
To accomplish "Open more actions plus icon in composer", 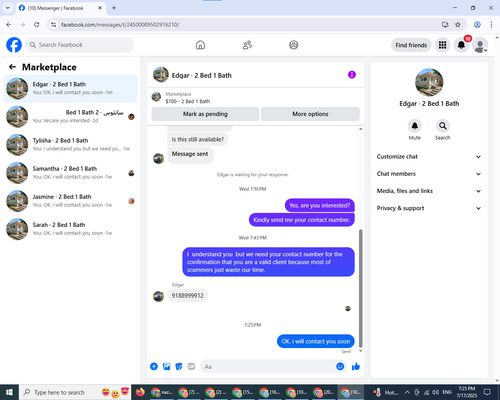I will pos(154,366).
